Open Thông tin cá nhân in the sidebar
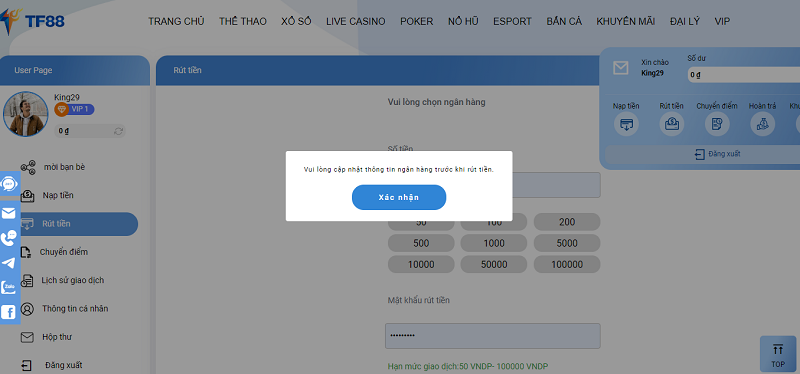 tap(75, 309)
